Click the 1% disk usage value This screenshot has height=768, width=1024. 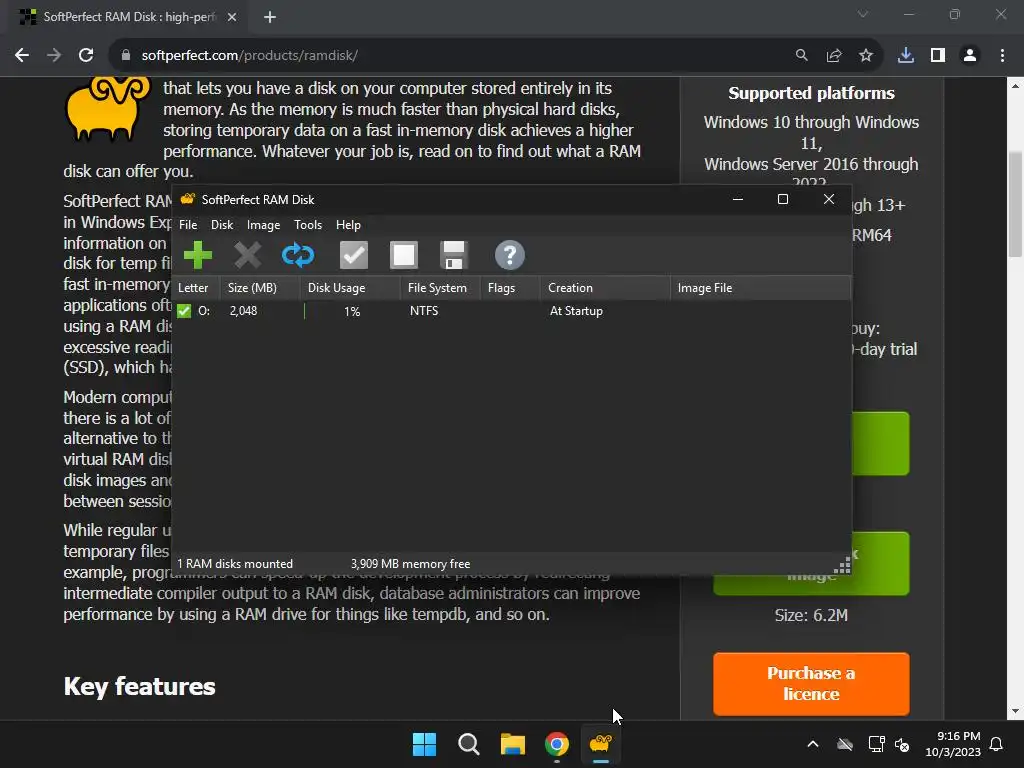352,312
